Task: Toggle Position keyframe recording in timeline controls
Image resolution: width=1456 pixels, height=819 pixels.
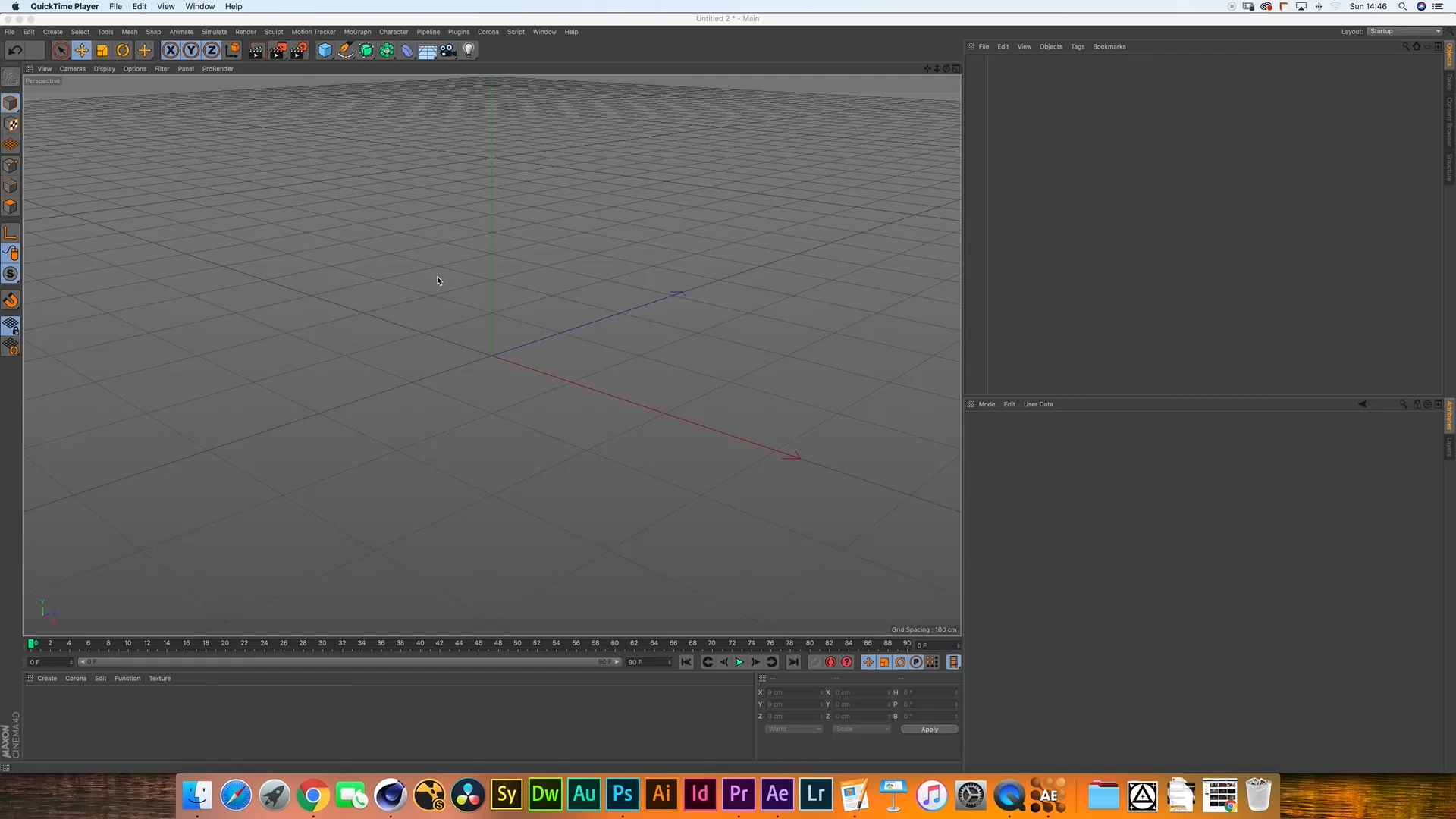Action: point(868,662)
